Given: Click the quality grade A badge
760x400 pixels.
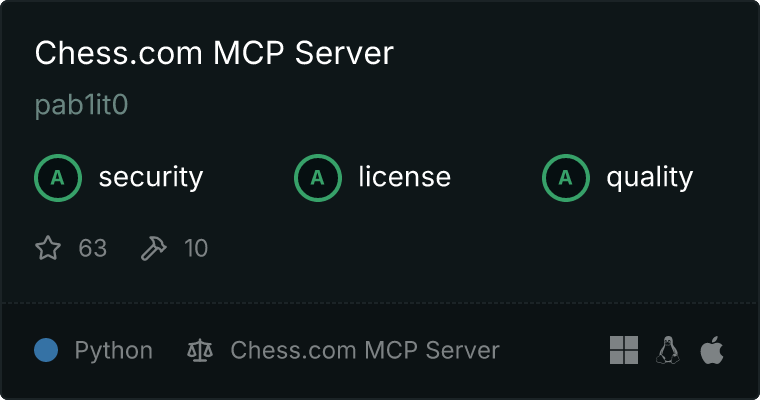Looking at the screenshot, I should click(566, 178).
